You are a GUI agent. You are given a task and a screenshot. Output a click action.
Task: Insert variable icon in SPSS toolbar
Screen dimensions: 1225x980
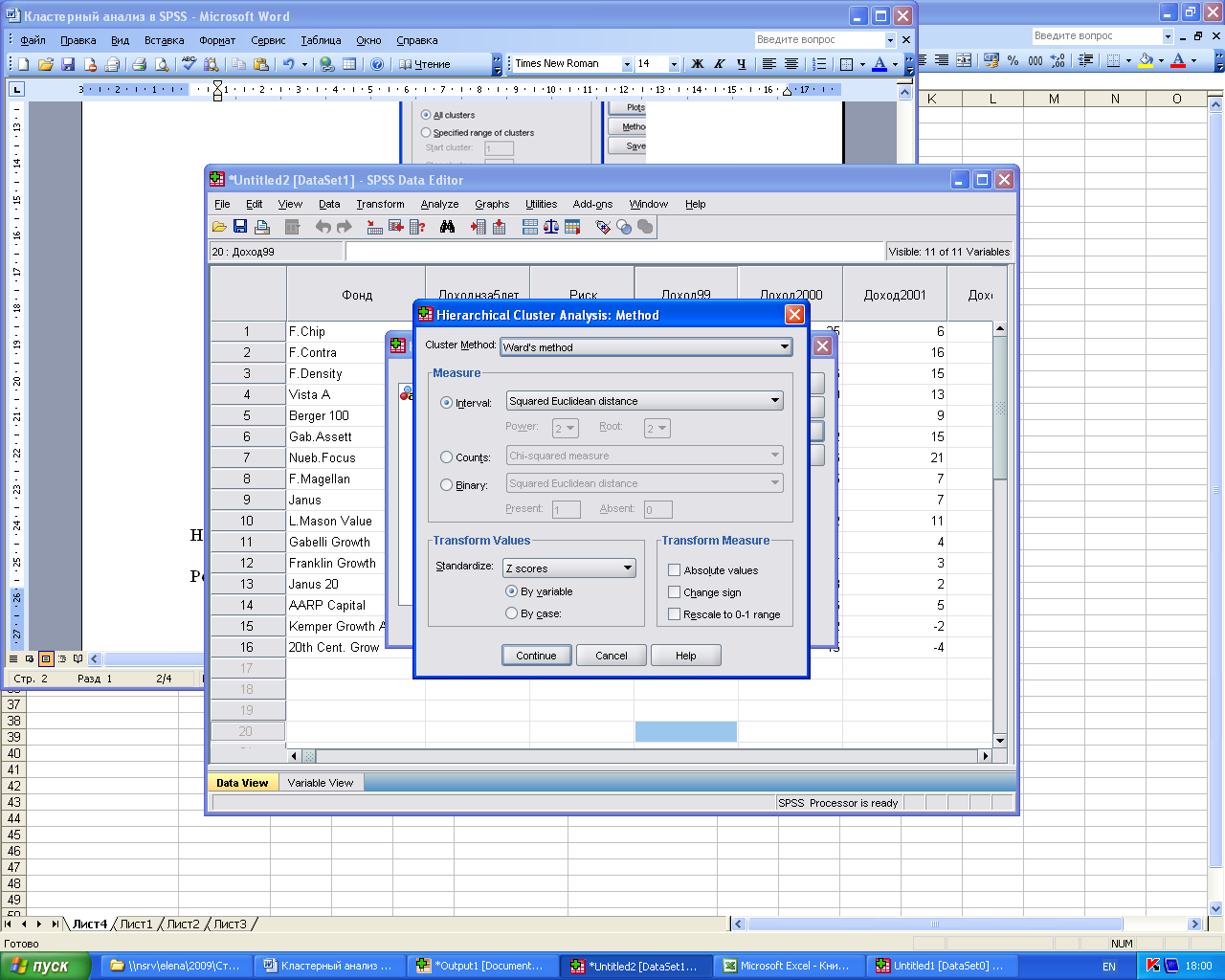(499, 227)
